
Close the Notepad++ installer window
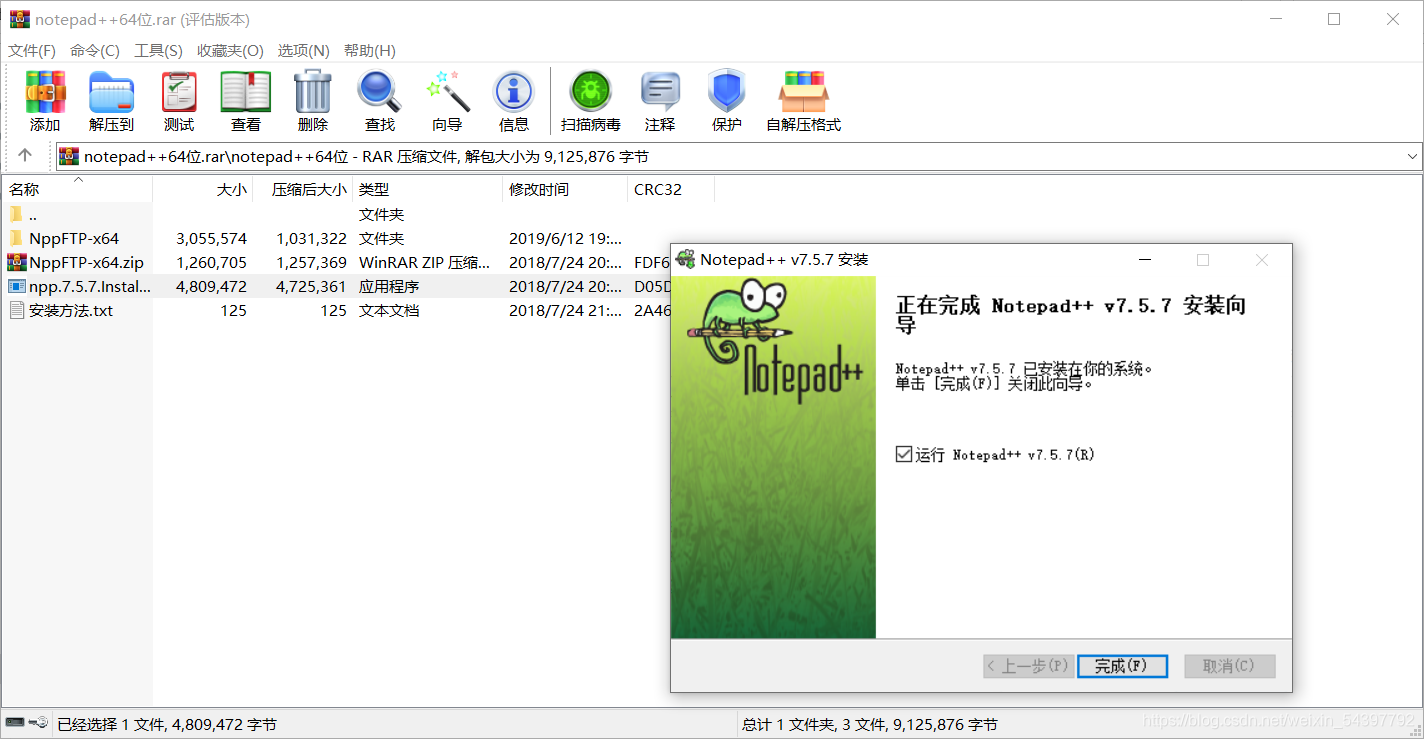1261,260
